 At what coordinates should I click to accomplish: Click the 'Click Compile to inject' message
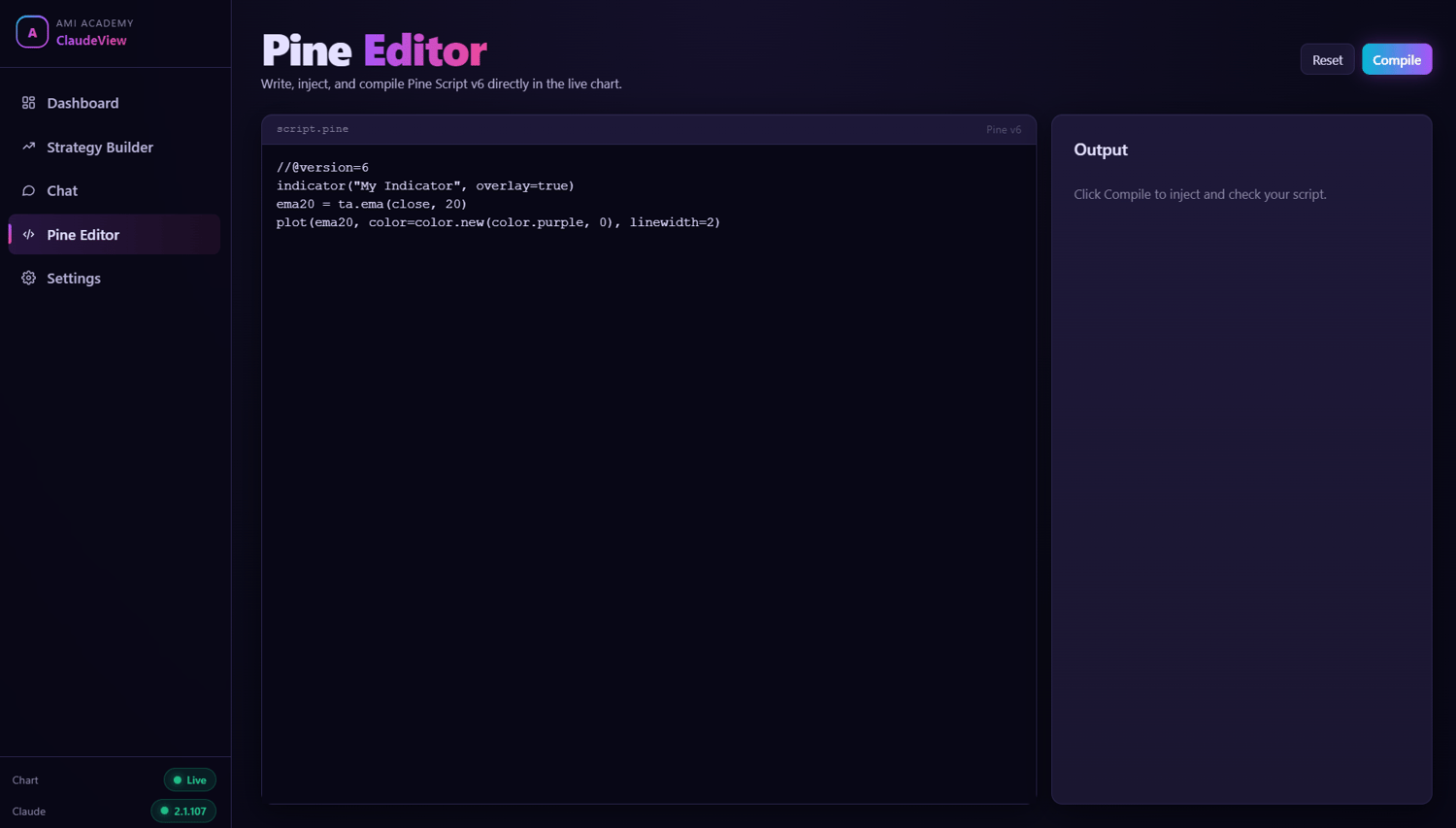1200,194
